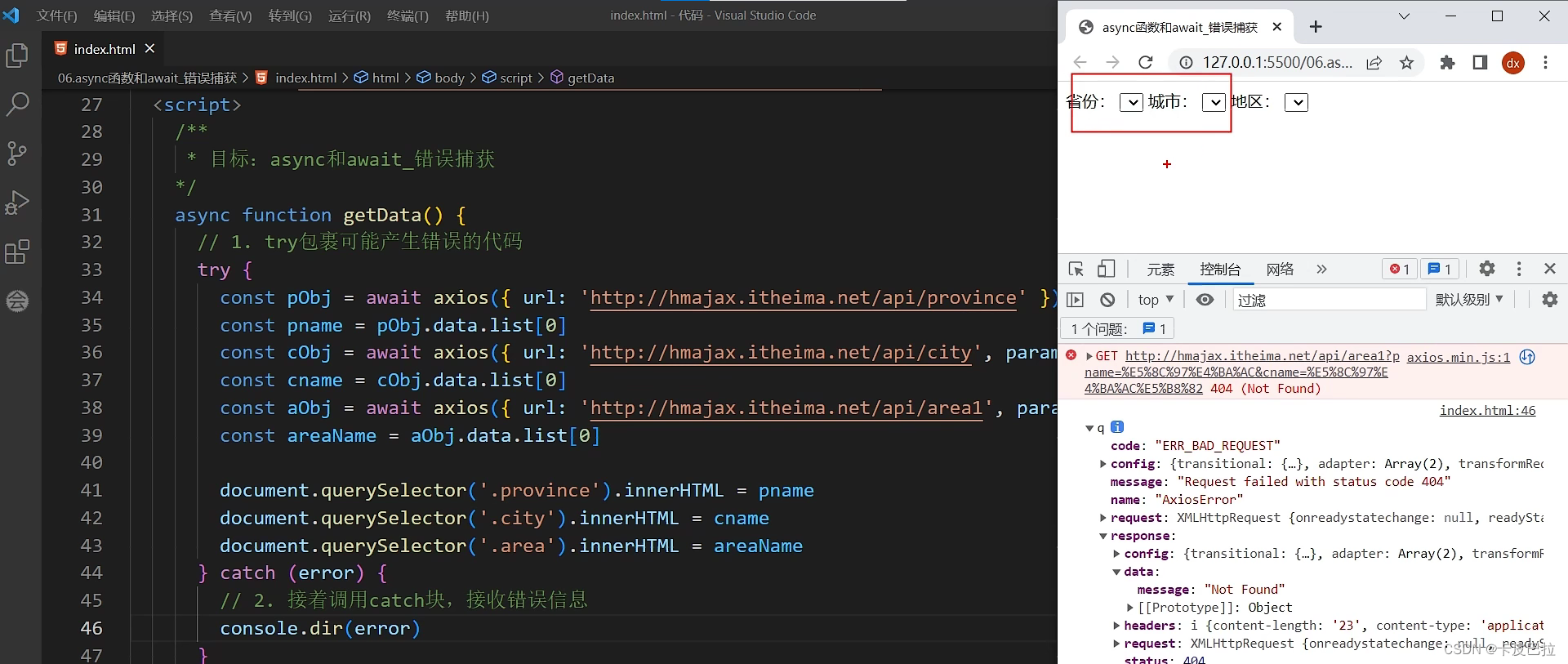Toggle the console sidebar

pos(1076,300)
